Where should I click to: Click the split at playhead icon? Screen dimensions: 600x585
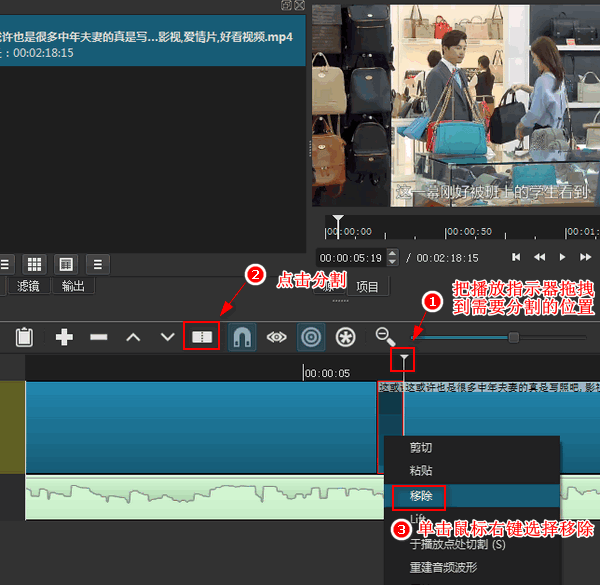[202, 337]
